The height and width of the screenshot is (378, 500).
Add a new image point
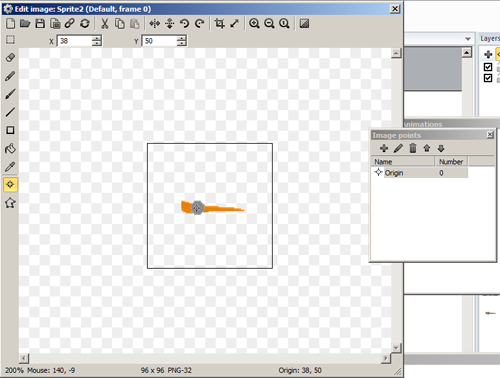point(384,148)
